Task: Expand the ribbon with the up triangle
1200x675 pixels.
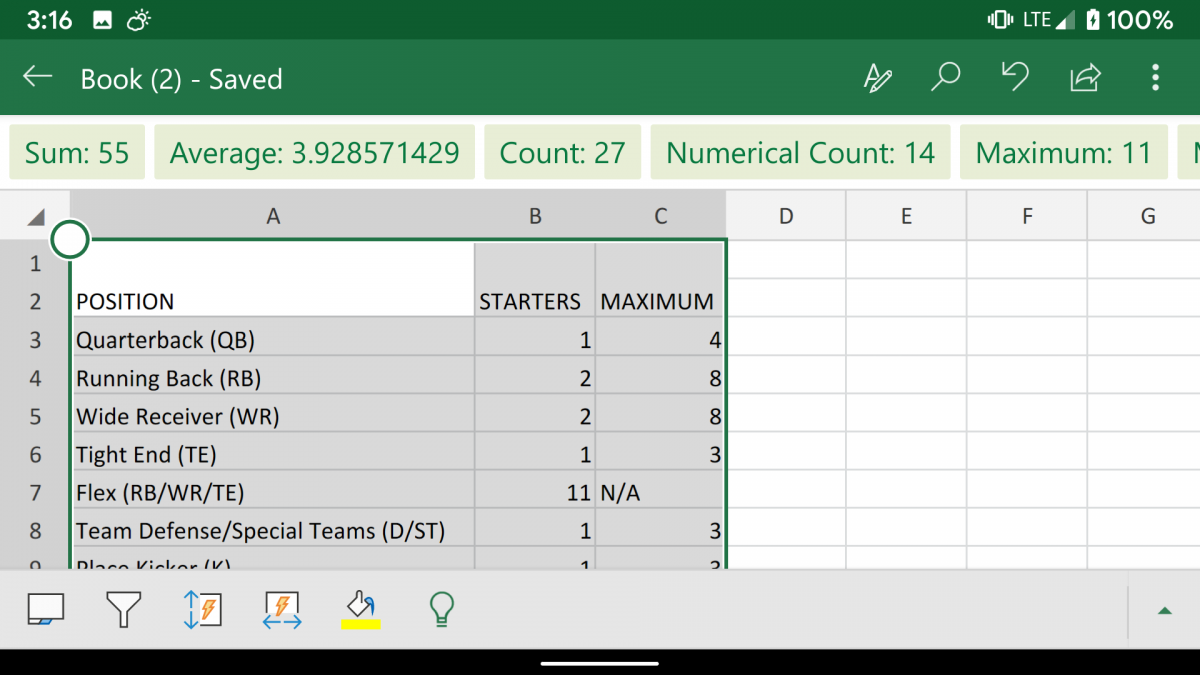Action: click(x=1164, y=611)
